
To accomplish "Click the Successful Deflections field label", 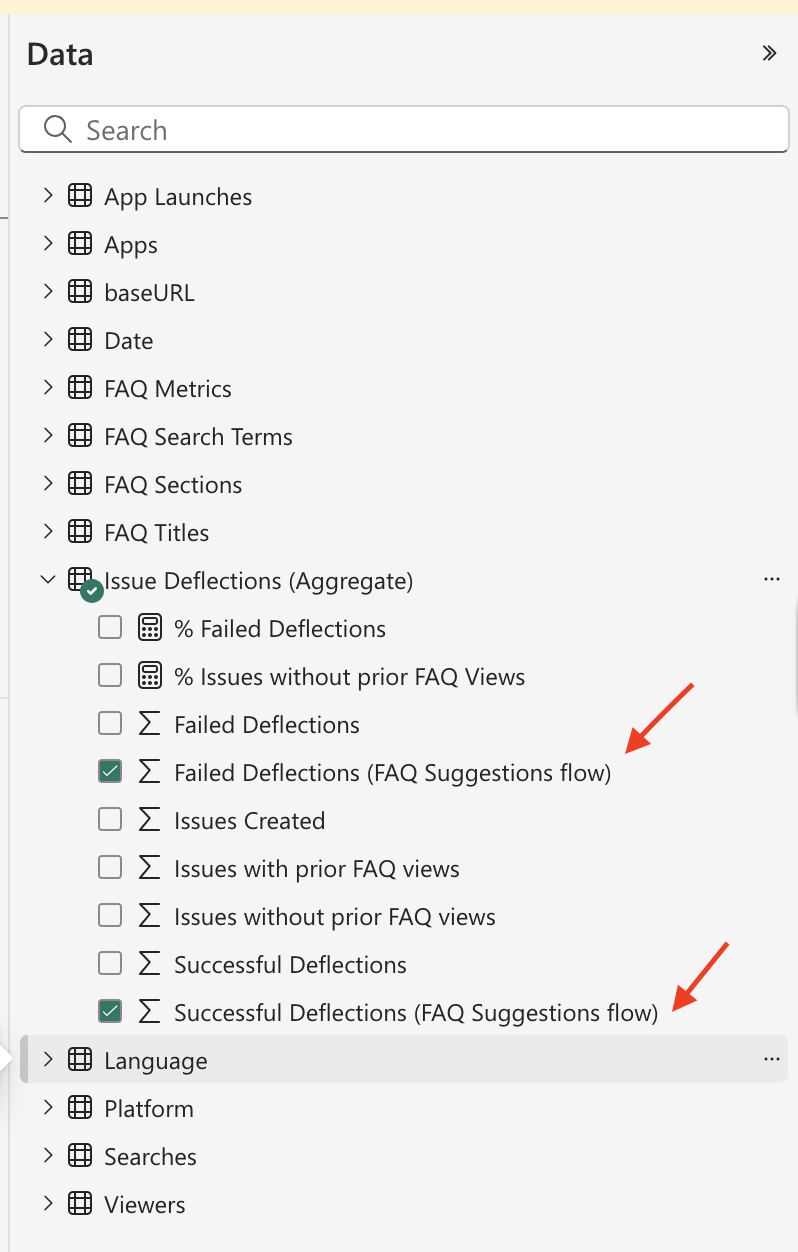I will [290, 965].
